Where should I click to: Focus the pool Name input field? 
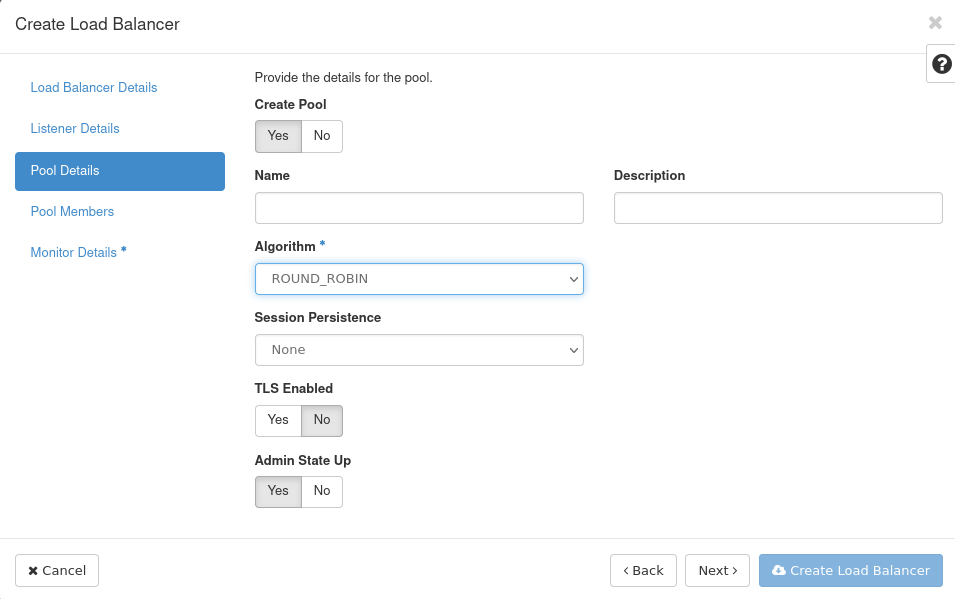coord(419,208)
